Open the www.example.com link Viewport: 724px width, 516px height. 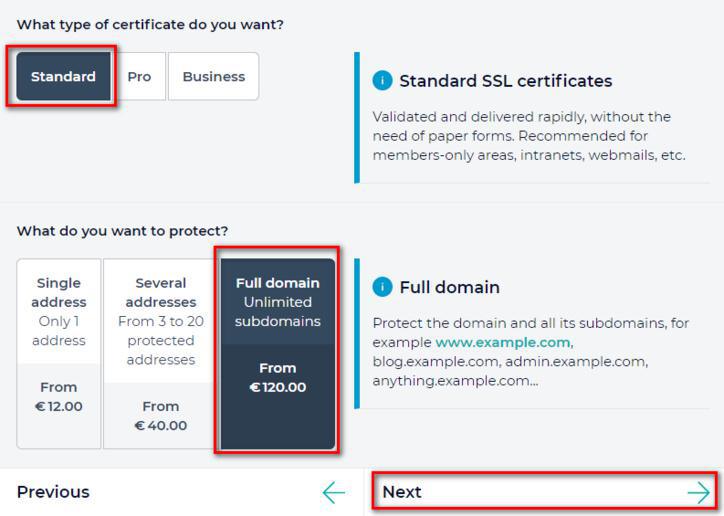click(x=502, y=342)
